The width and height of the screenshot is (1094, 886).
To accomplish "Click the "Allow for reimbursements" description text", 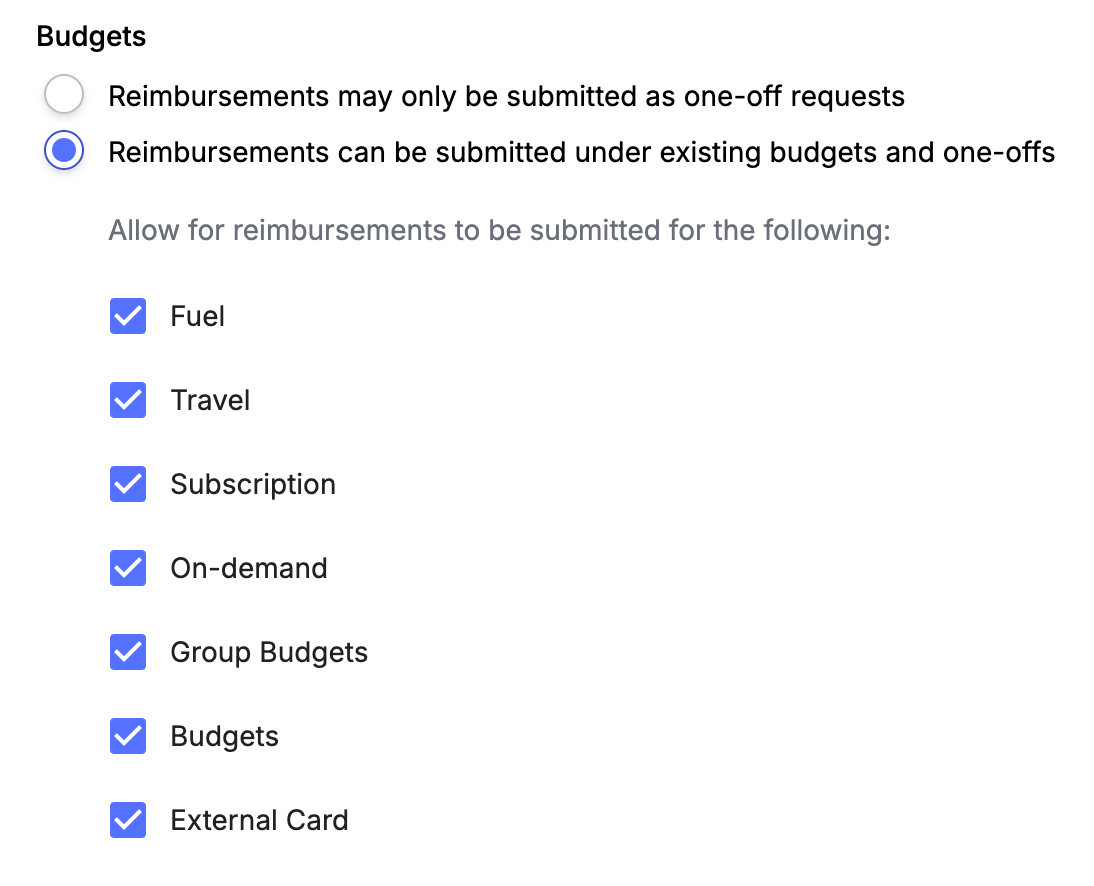I will pyautogui.click(x=499, y=230).
